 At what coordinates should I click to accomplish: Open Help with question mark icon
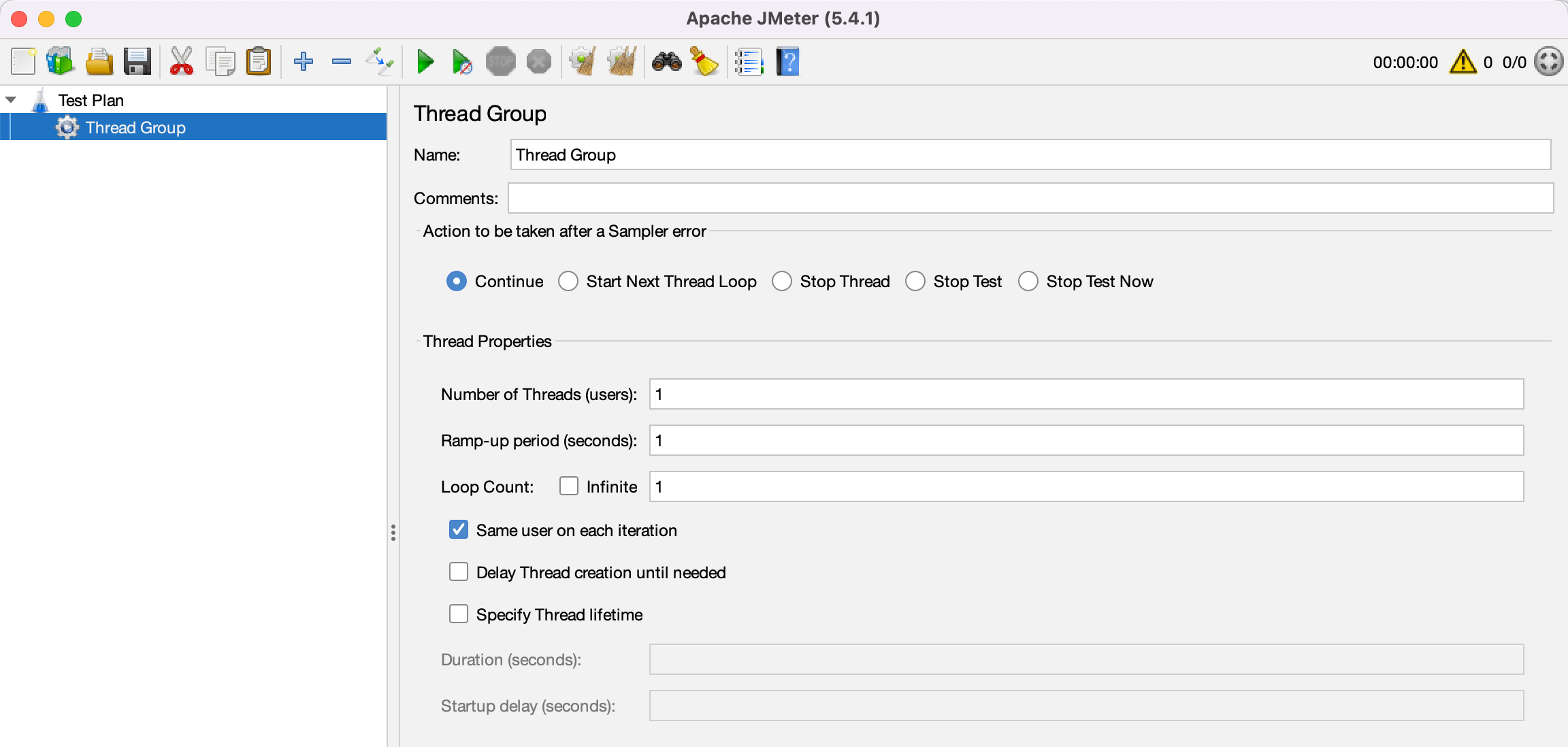(x=787, y=62)
